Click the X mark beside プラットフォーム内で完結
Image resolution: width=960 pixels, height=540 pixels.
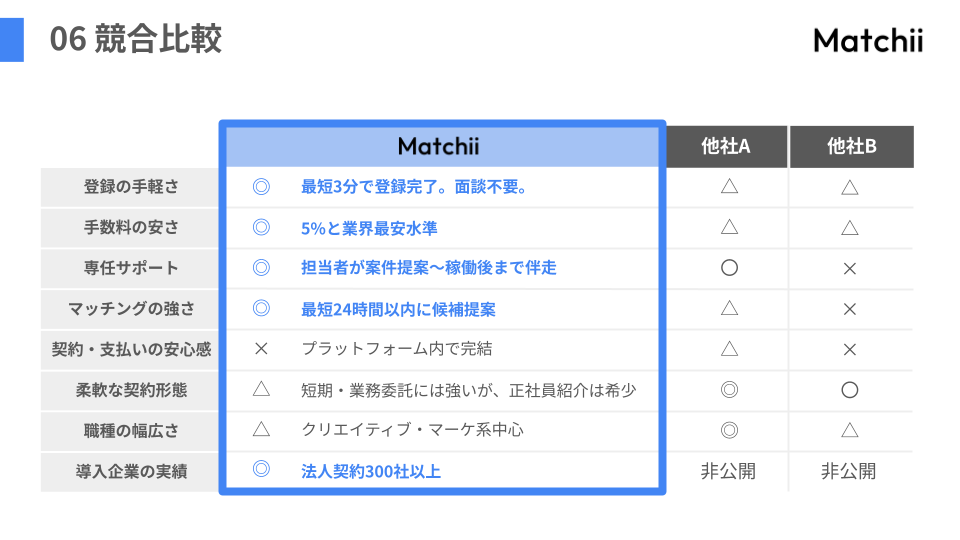pyautogui.click(x=261, y=349)
